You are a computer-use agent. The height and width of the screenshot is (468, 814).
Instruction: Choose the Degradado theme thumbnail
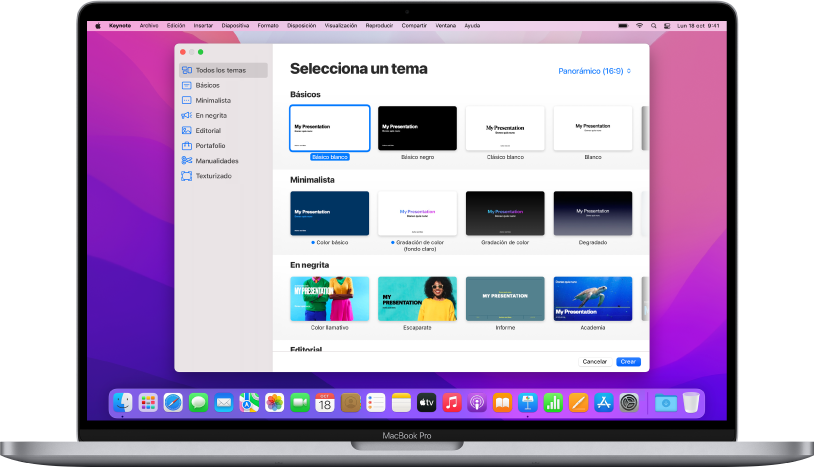click(x=593, y=213)
